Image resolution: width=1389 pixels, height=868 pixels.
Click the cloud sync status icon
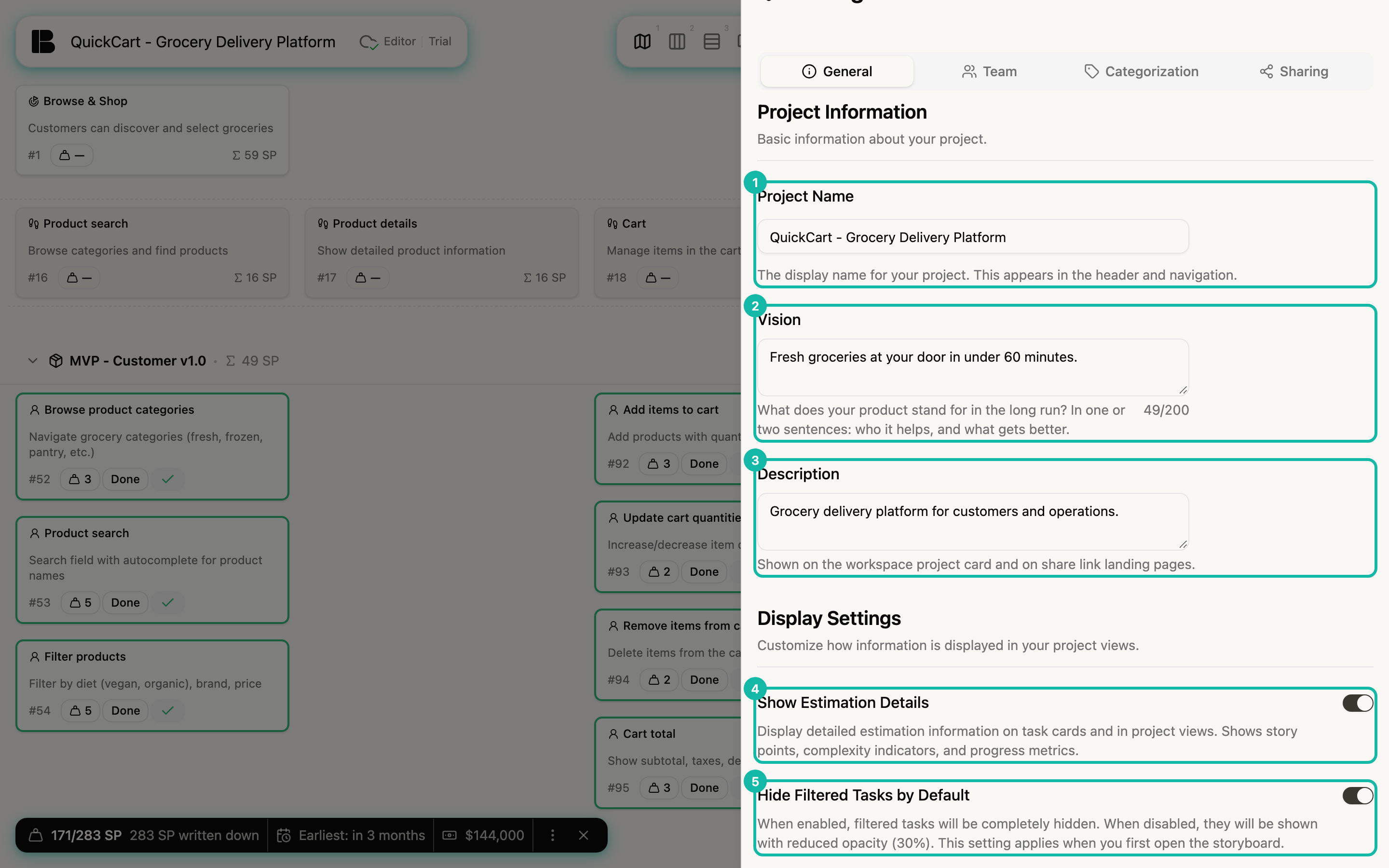[x=368, y=42]
